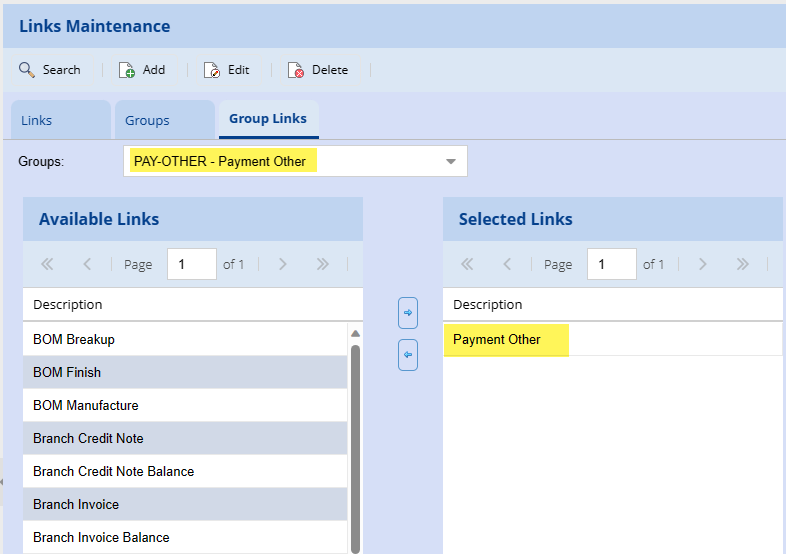
Task: Click Available Links page number field
Action: point(191,265)
